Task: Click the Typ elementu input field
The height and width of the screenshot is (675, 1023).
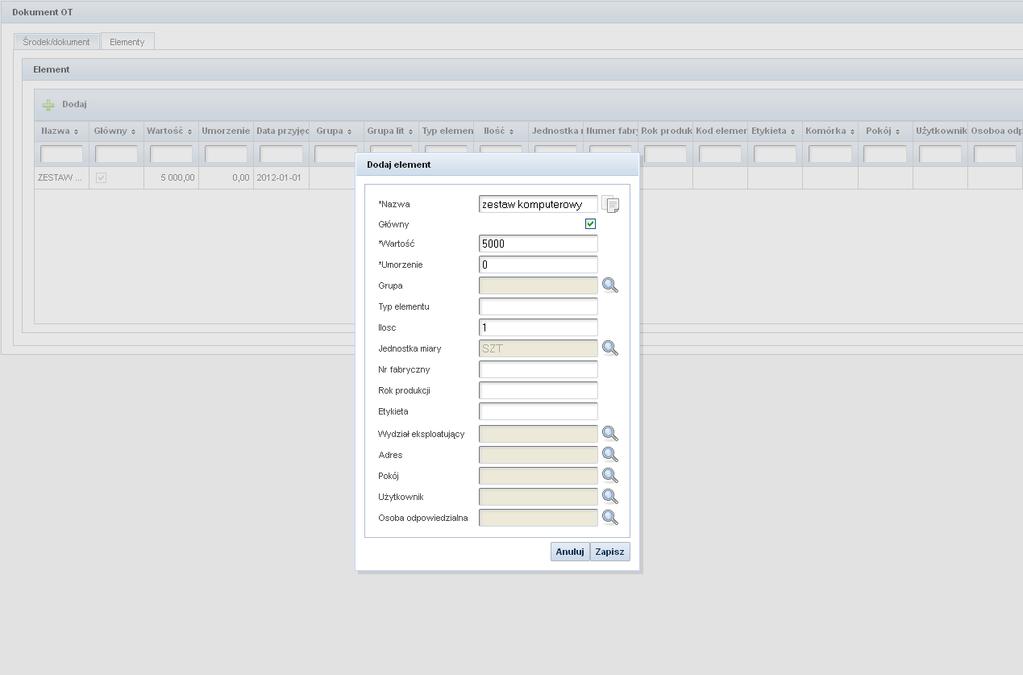Action: pyautogui.click(x=538, y=307)
